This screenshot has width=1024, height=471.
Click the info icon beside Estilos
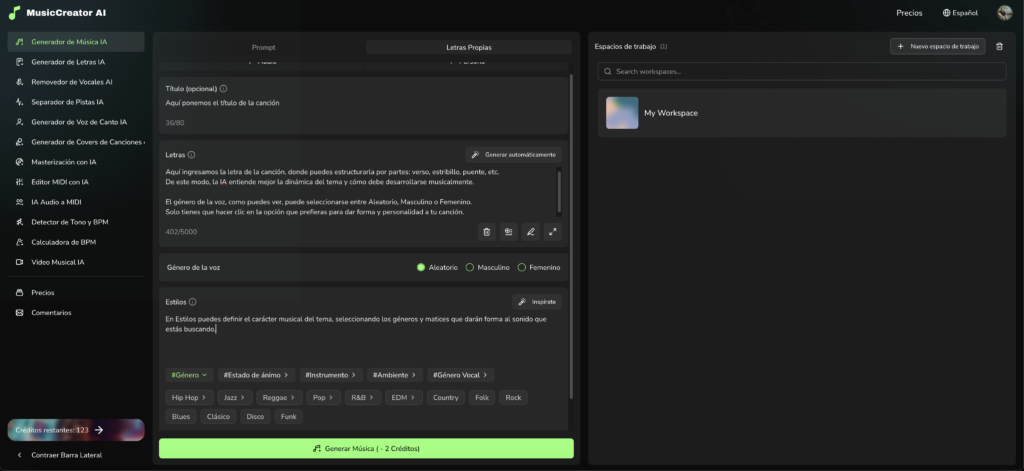pyautogui.click(x=193, y=302)
